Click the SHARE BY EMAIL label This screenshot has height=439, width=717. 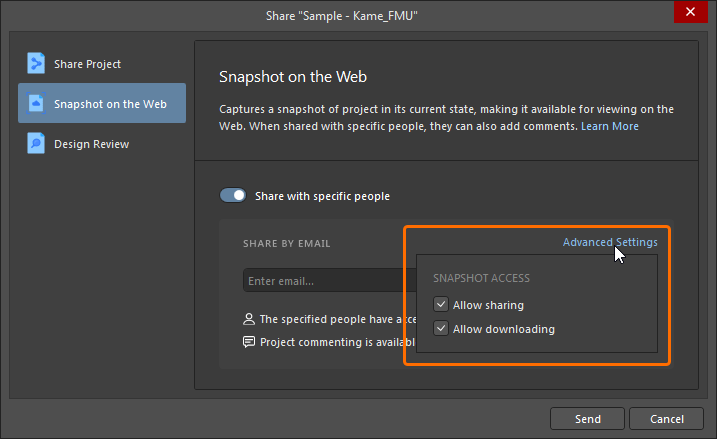pyautogui.click(x=286, y=244)
